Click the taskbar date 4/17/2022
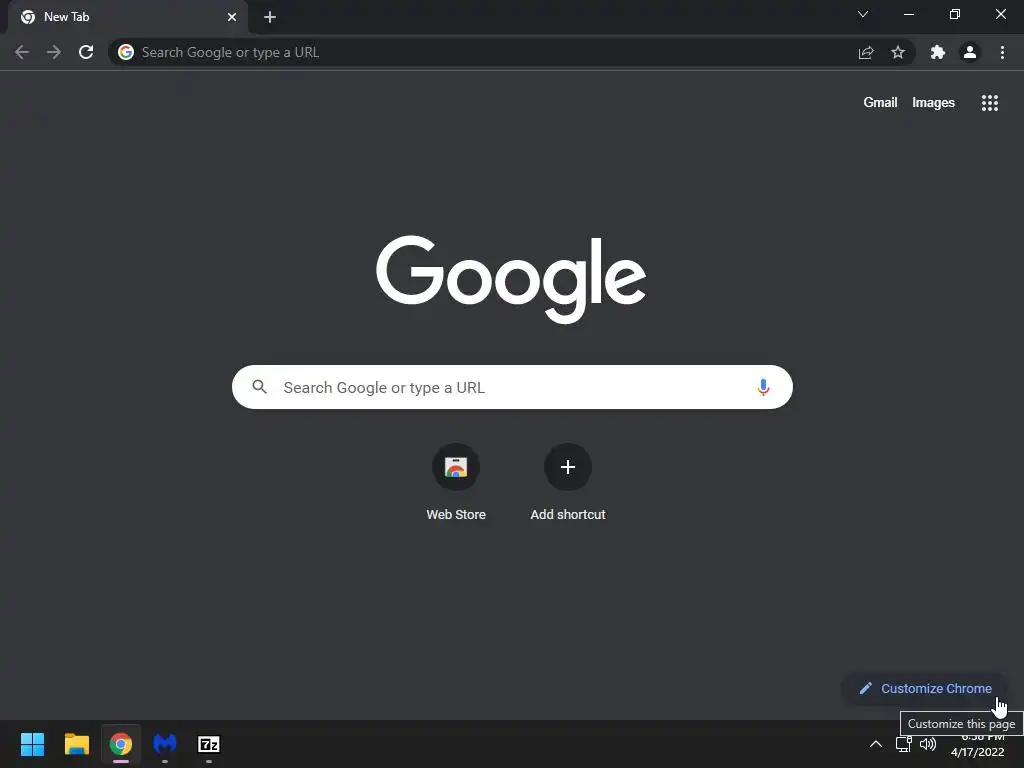Viewport: 1024px width, 768px height. (977, 752)
